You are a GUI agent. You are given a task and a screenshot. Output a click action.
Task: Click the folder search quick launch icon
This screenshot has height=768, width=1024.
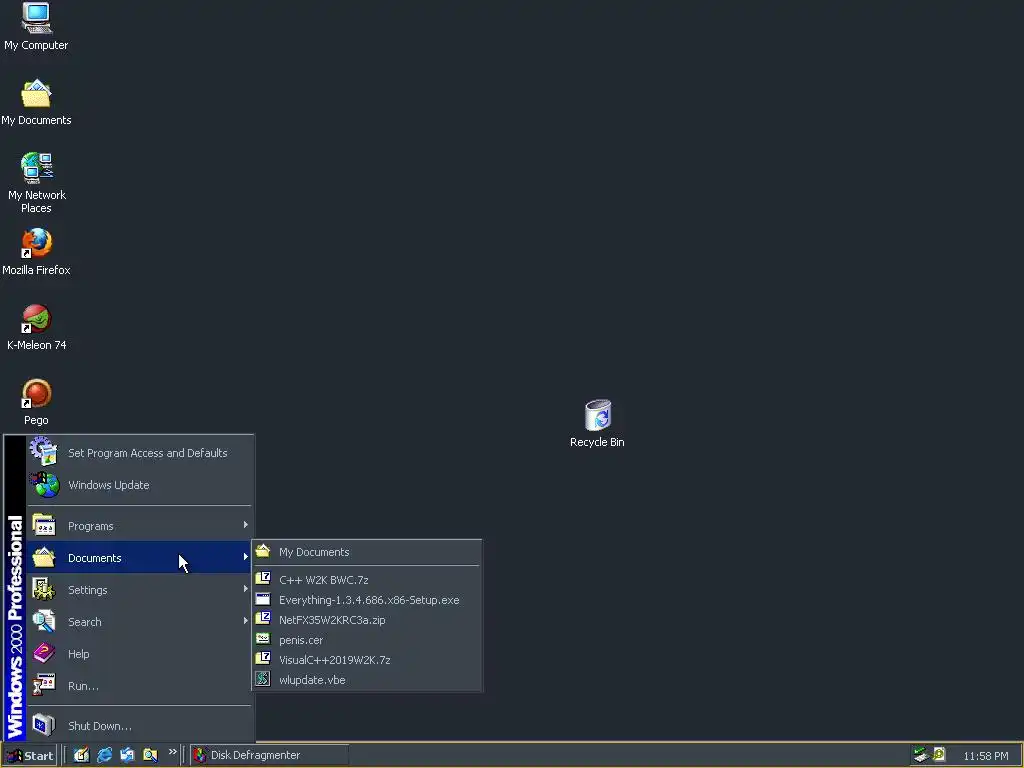150,755
